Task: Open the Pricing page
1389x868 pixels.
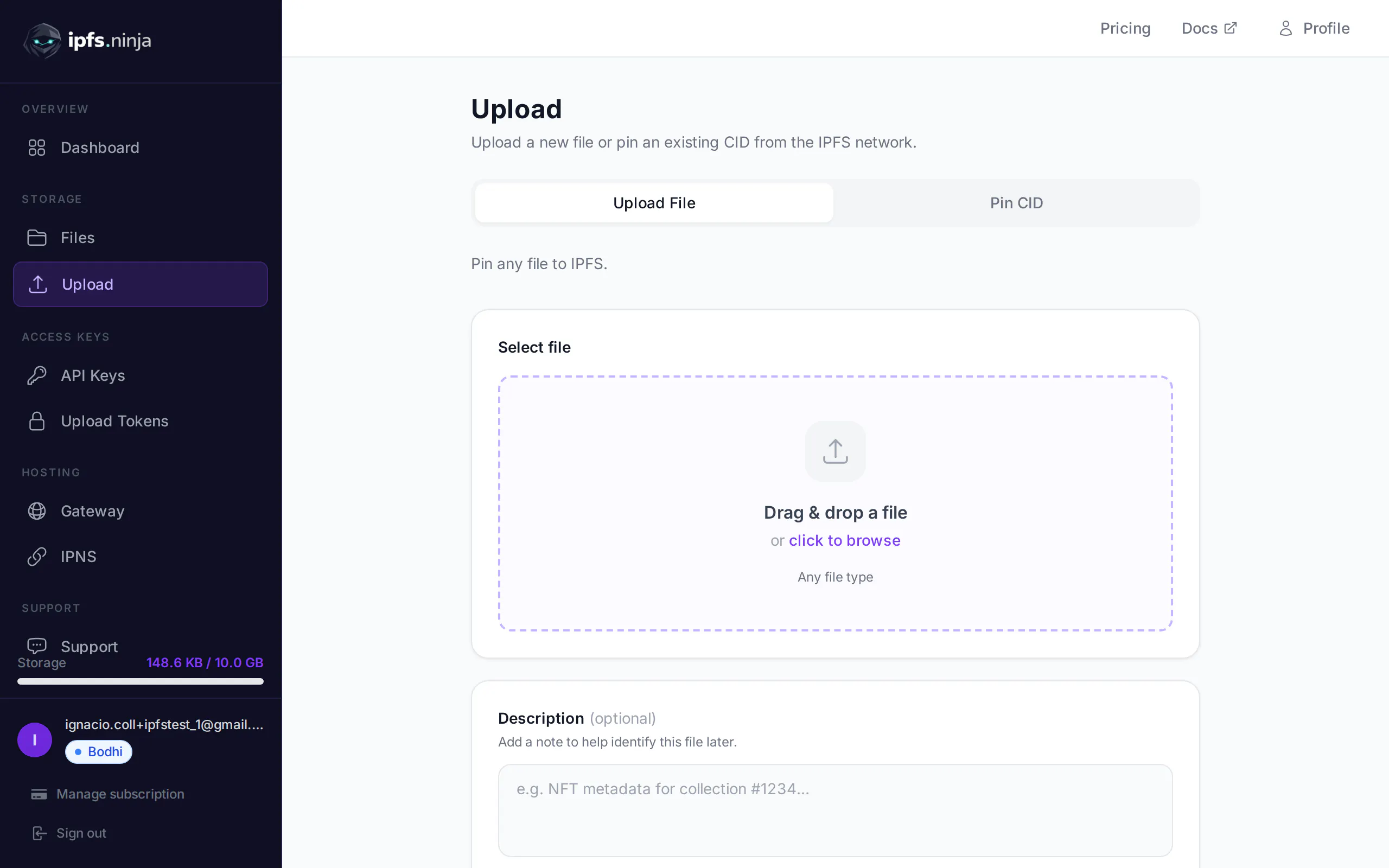Action: click(1125, 28)
